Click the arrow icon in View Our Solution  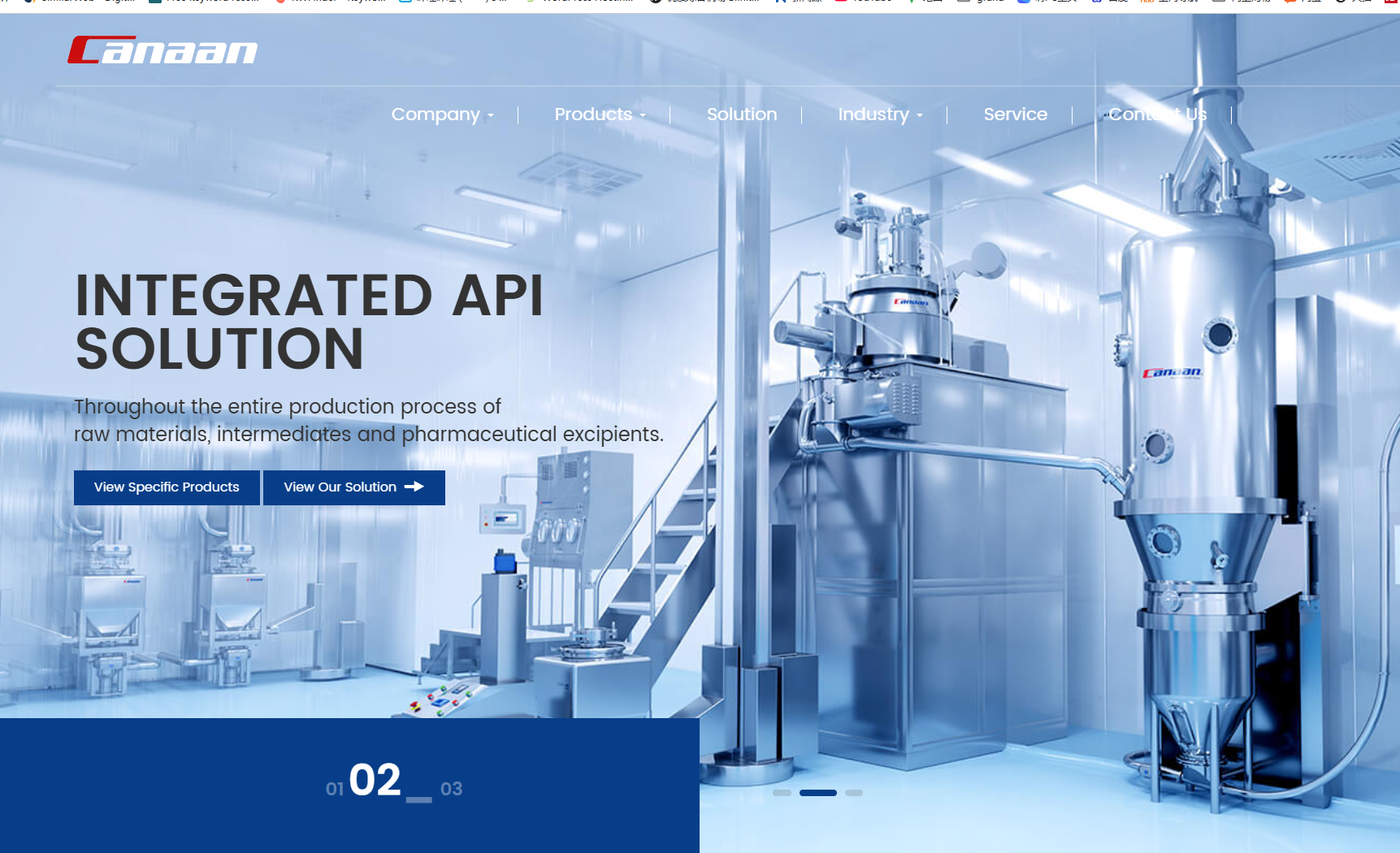(414, 487)
